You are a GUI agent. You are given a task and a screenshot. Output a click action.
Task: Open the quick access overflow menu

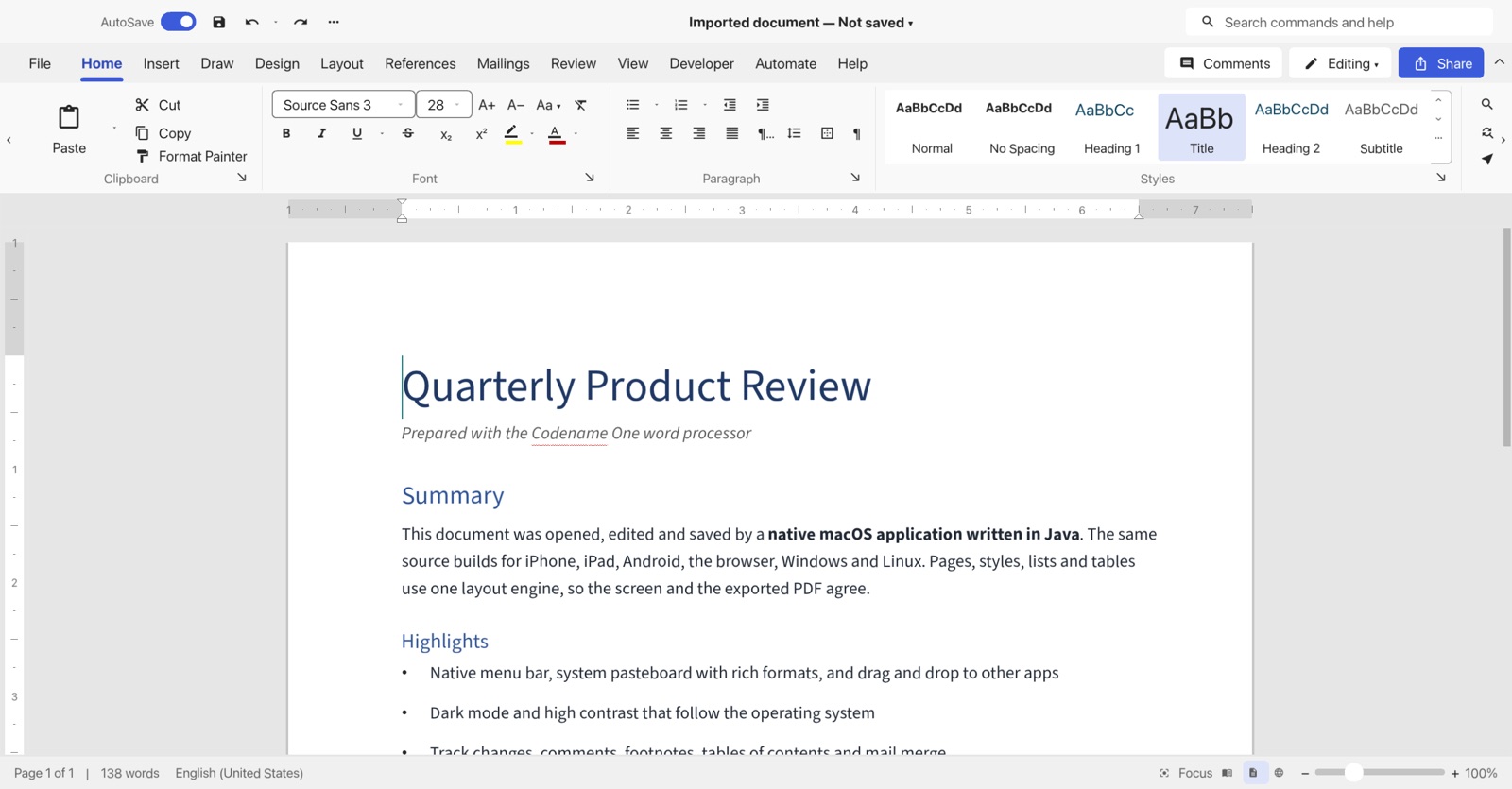(334, 22)
